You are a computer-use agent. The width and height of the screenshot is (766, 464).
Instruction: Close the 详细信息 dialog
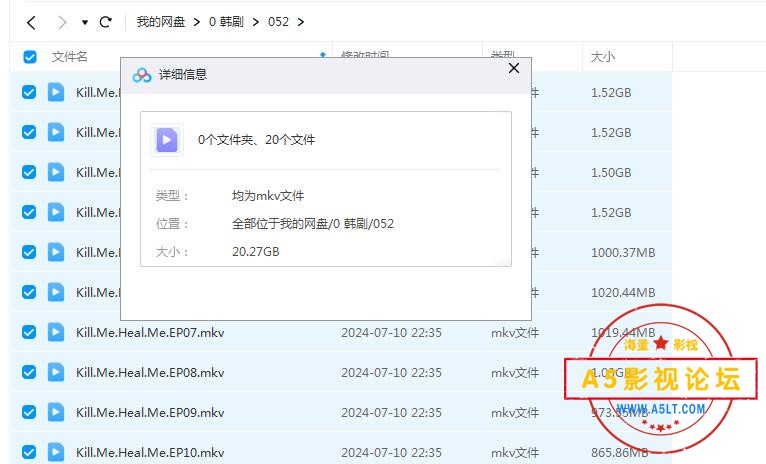pyautogui.click(x=514, y=68)
